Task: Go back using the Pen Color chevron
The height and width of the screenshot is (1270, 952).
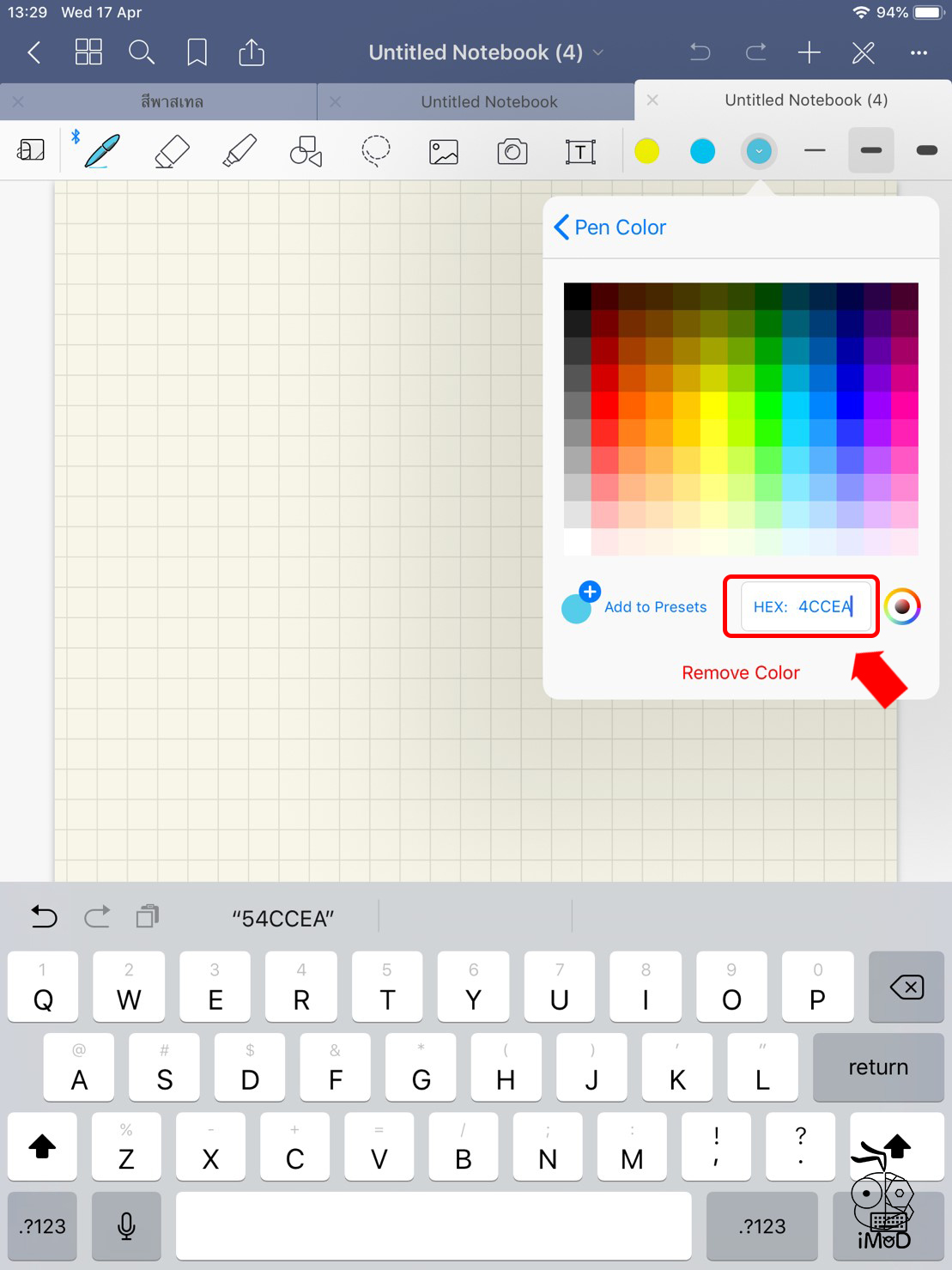Action: [562, 228]
